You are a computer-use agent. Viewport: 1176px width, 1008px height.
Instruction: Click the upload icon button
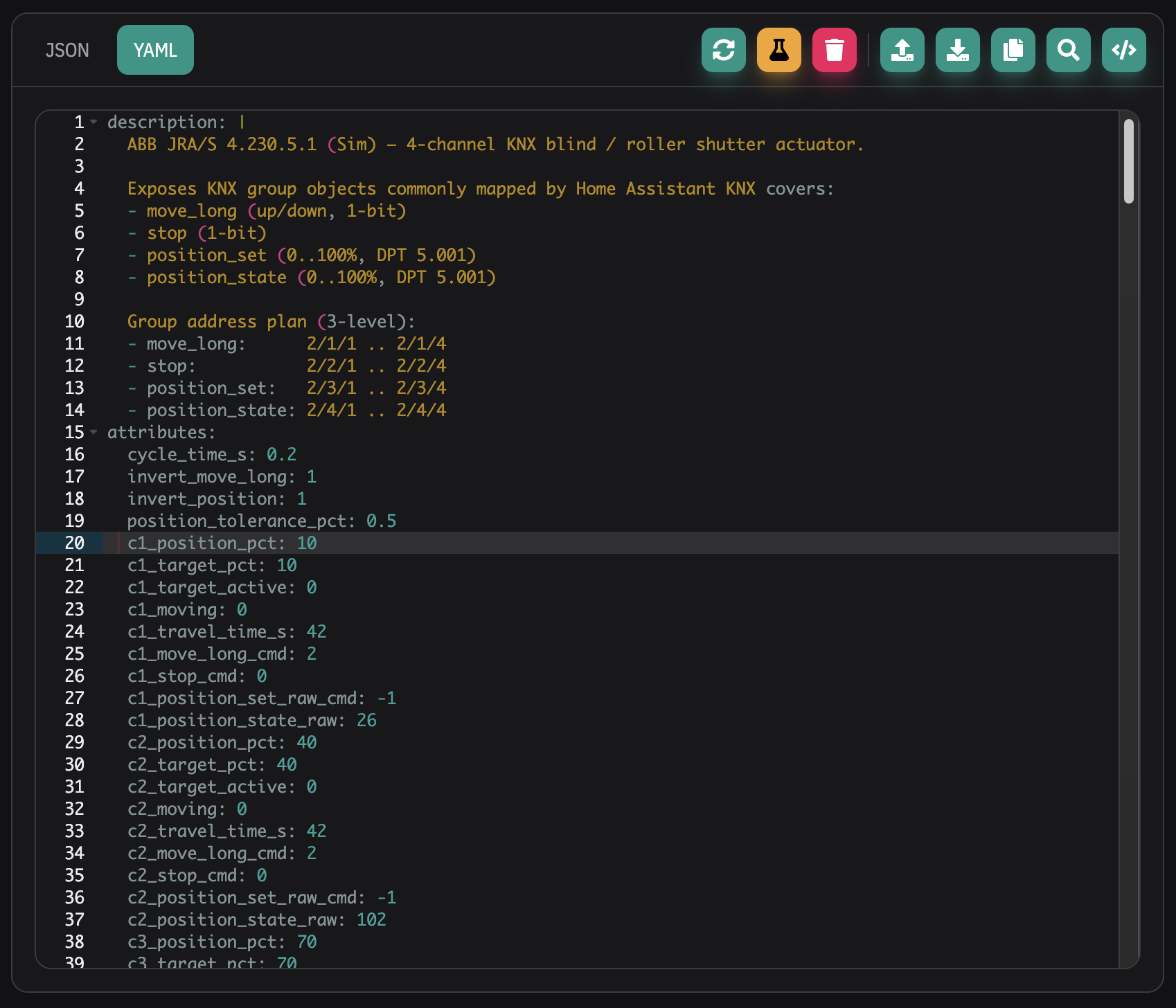point(902,50)
